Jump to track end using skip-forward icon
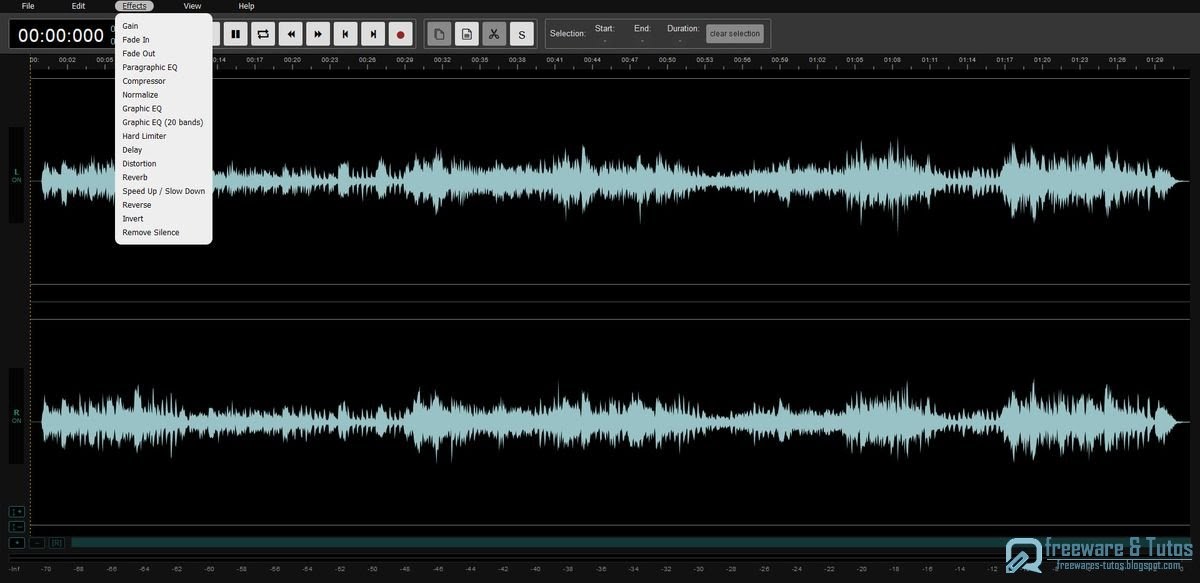 pos(372,33)
